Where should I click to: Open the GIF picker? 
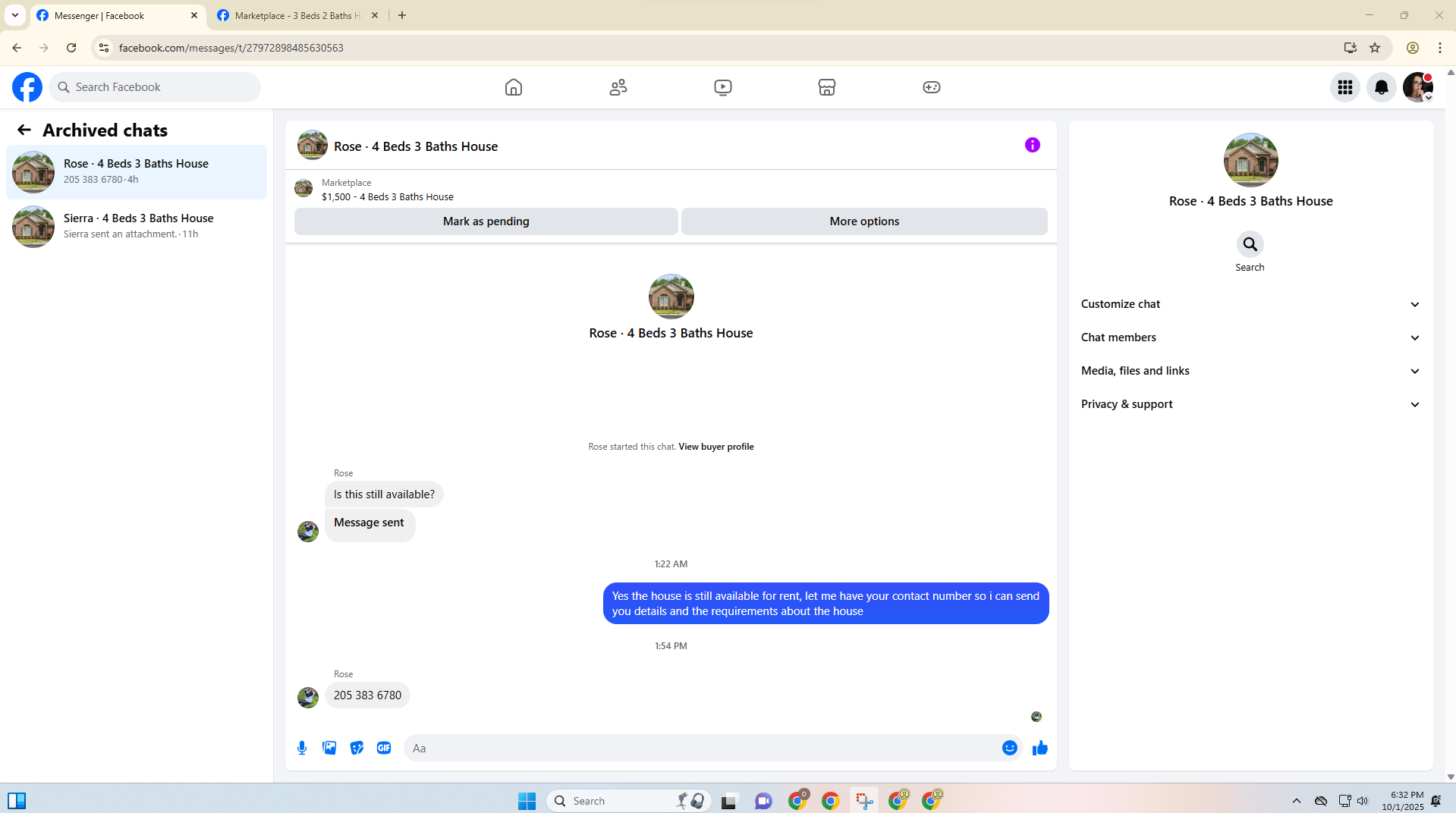tap(384, 748)
